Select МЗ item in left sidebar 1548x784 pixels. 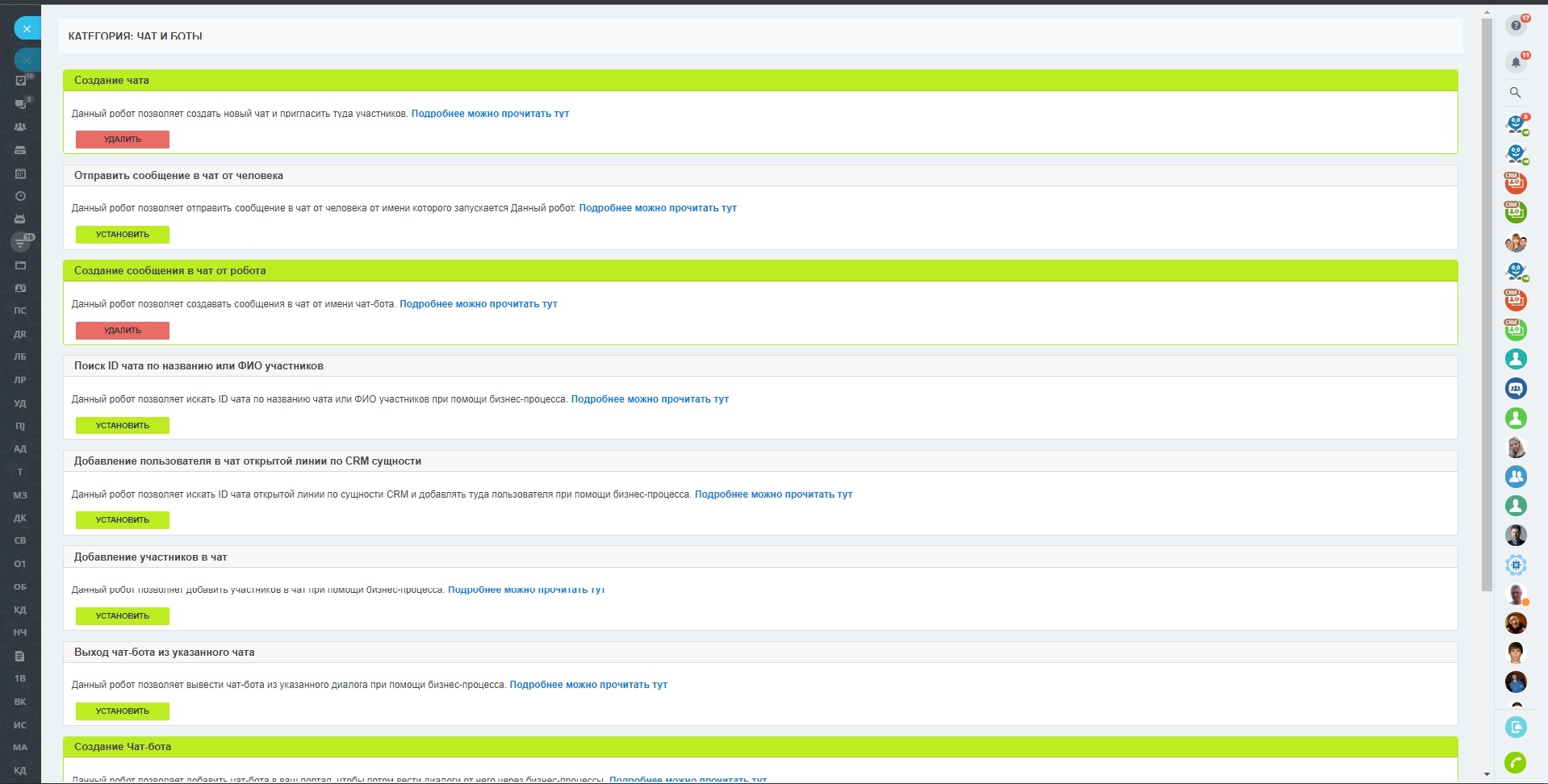(x=20, y=495)
